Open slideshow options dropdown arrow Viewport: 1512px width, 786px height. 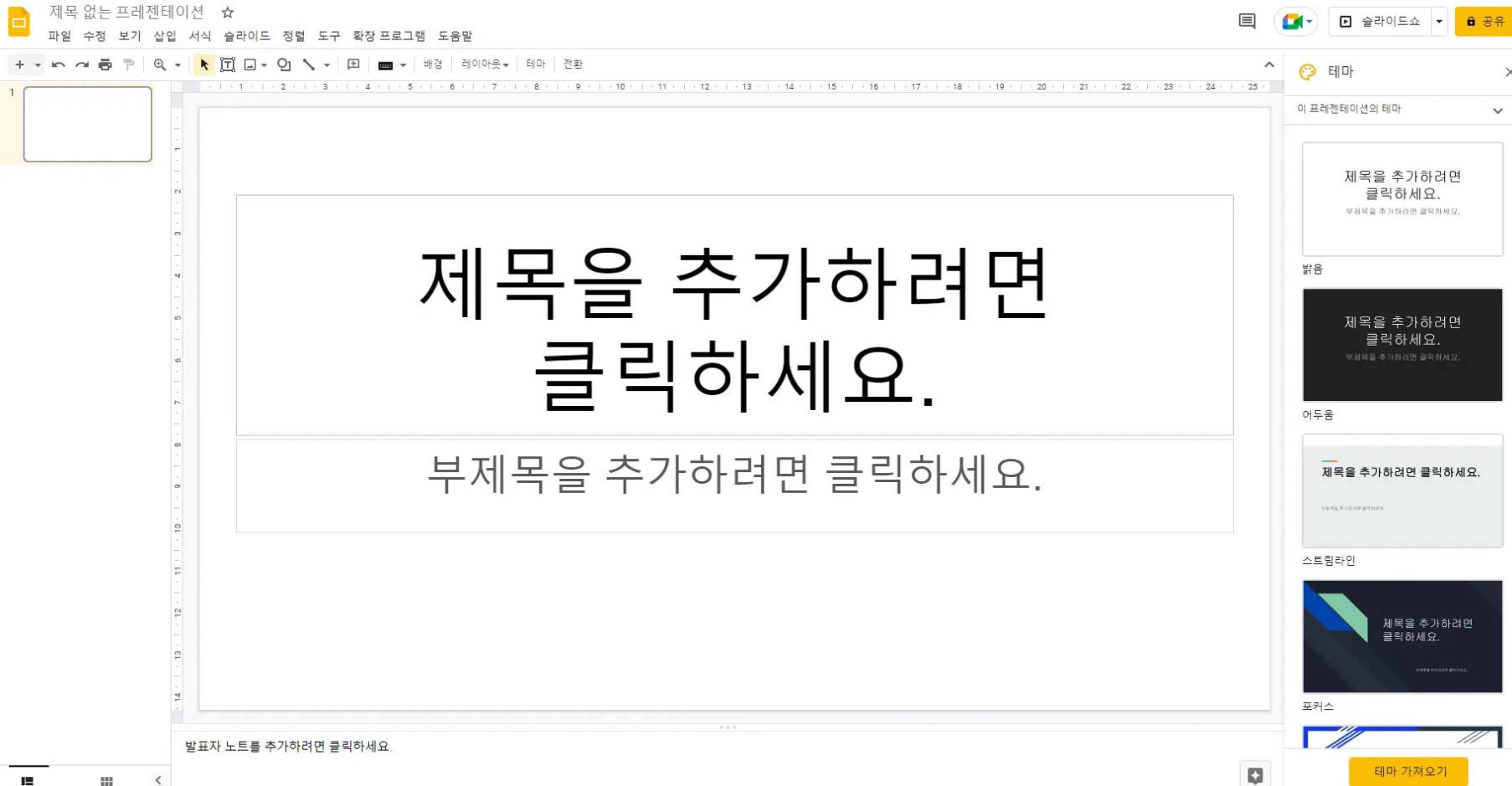(x=1439, y=22)
